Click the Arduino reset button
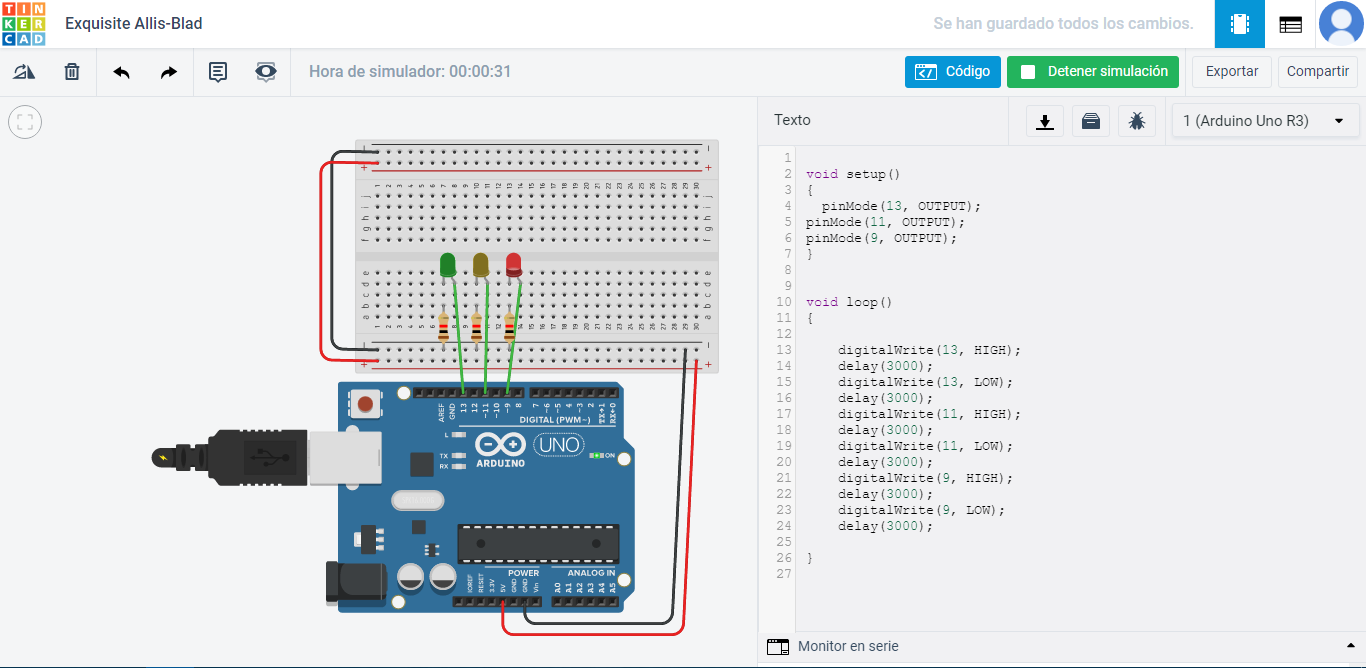1366x668 pixels. [x=366, y=404]
